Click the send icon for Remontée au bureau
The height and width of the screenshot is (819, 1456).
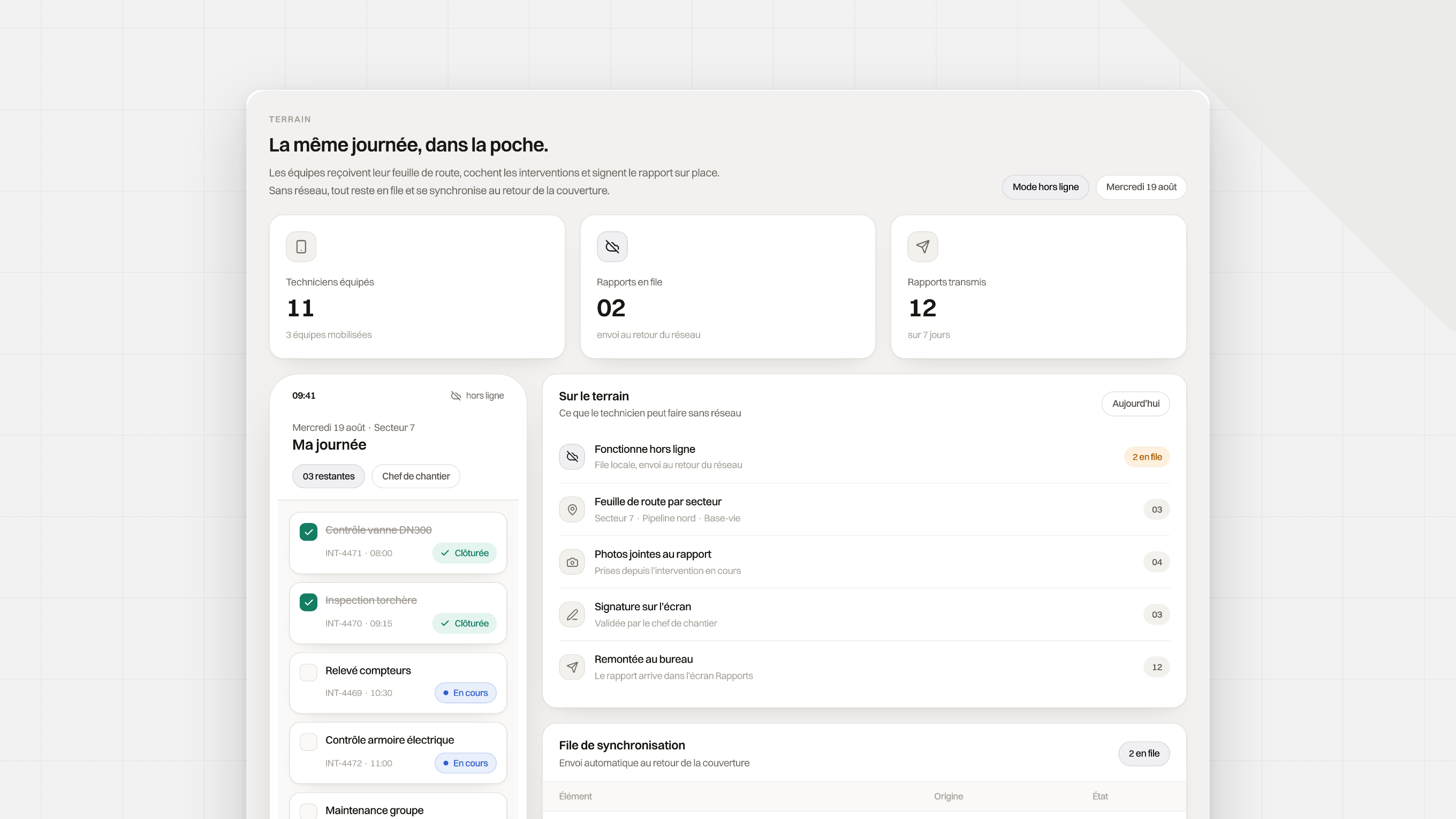click(x=572, y=667)
